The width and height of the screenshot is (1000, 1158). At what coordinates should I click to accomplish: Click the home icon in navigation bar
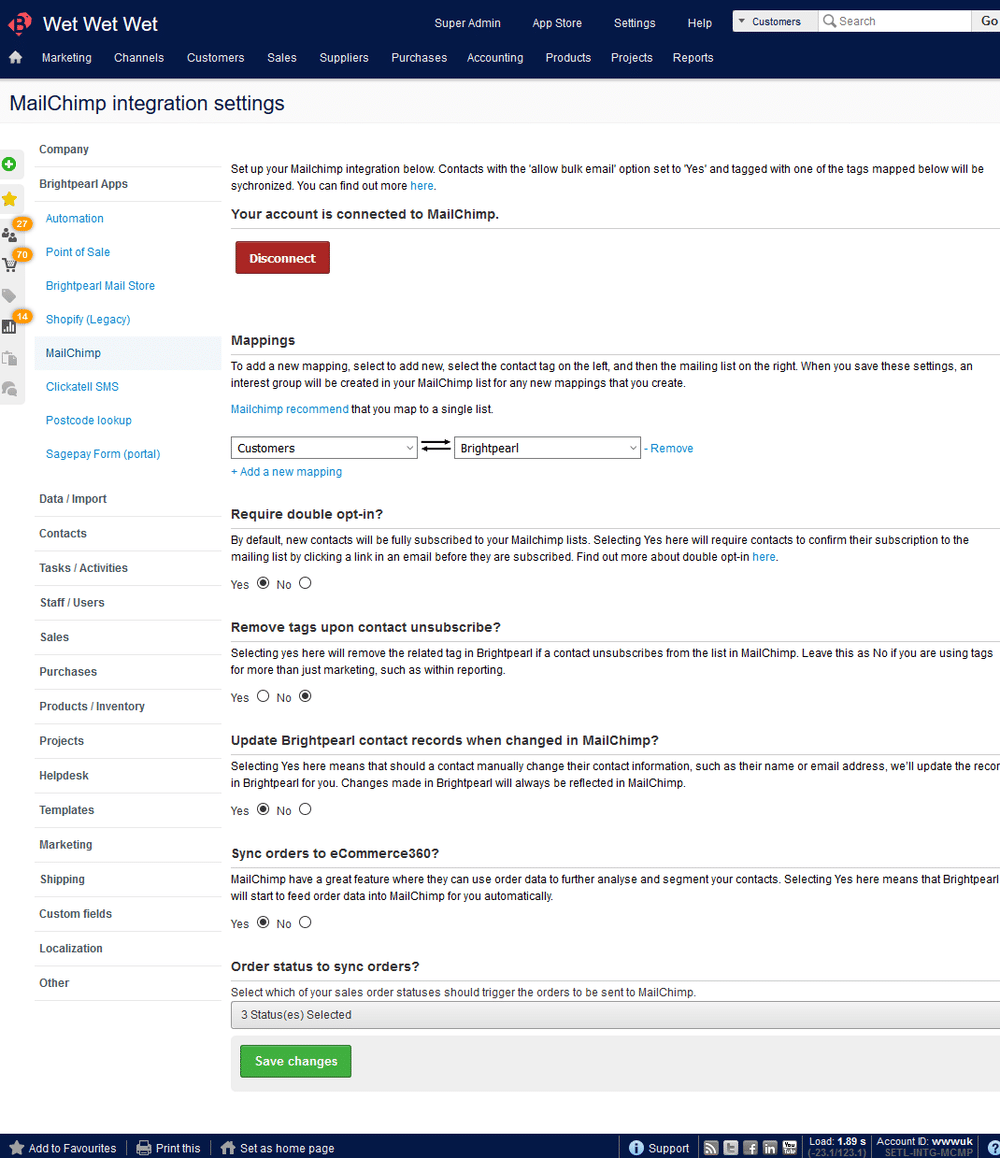click(x=15, y=58)
